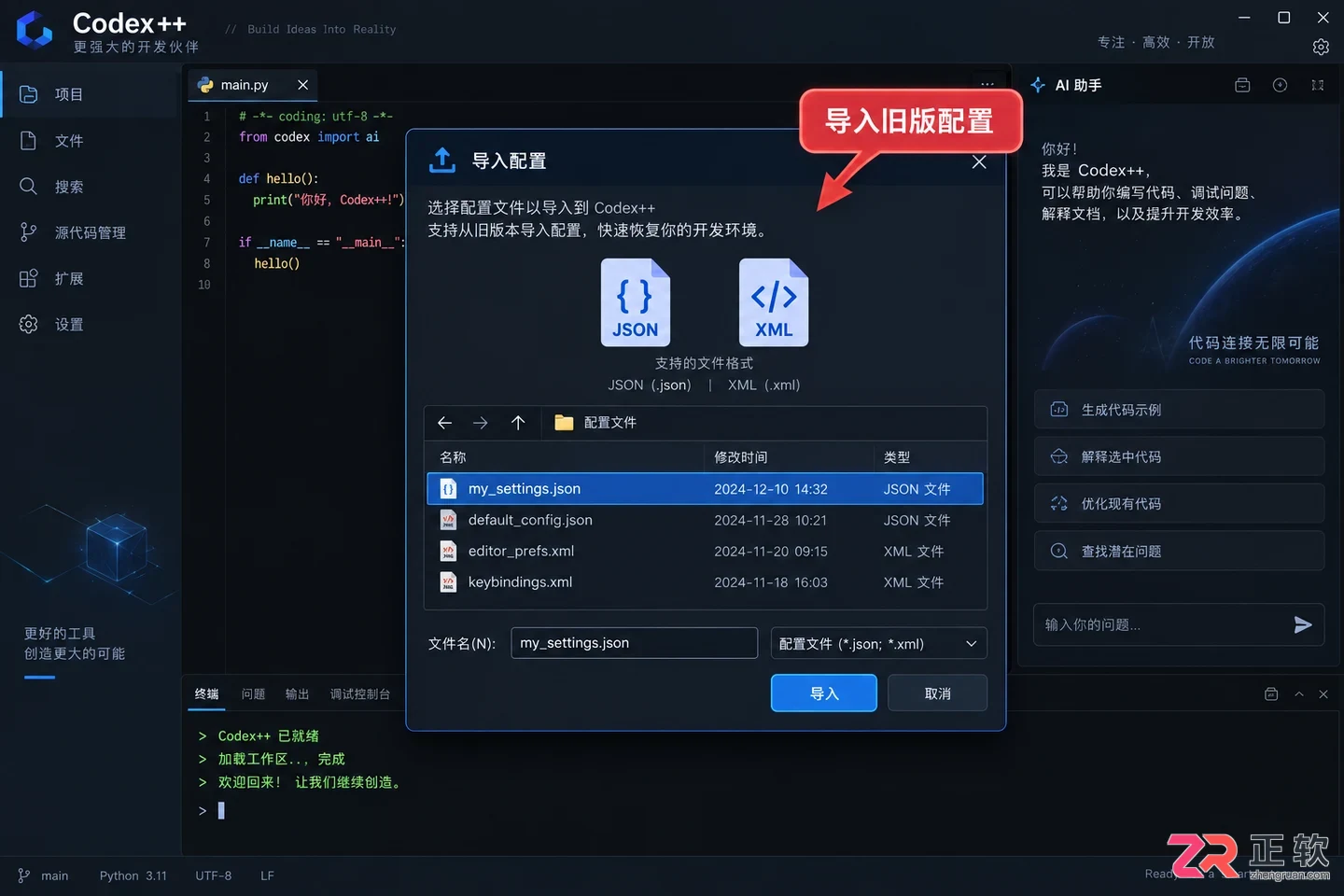The image size is (1344, 896).
Task: Switch to the 终端 panel tab
Action: [206, 694]
